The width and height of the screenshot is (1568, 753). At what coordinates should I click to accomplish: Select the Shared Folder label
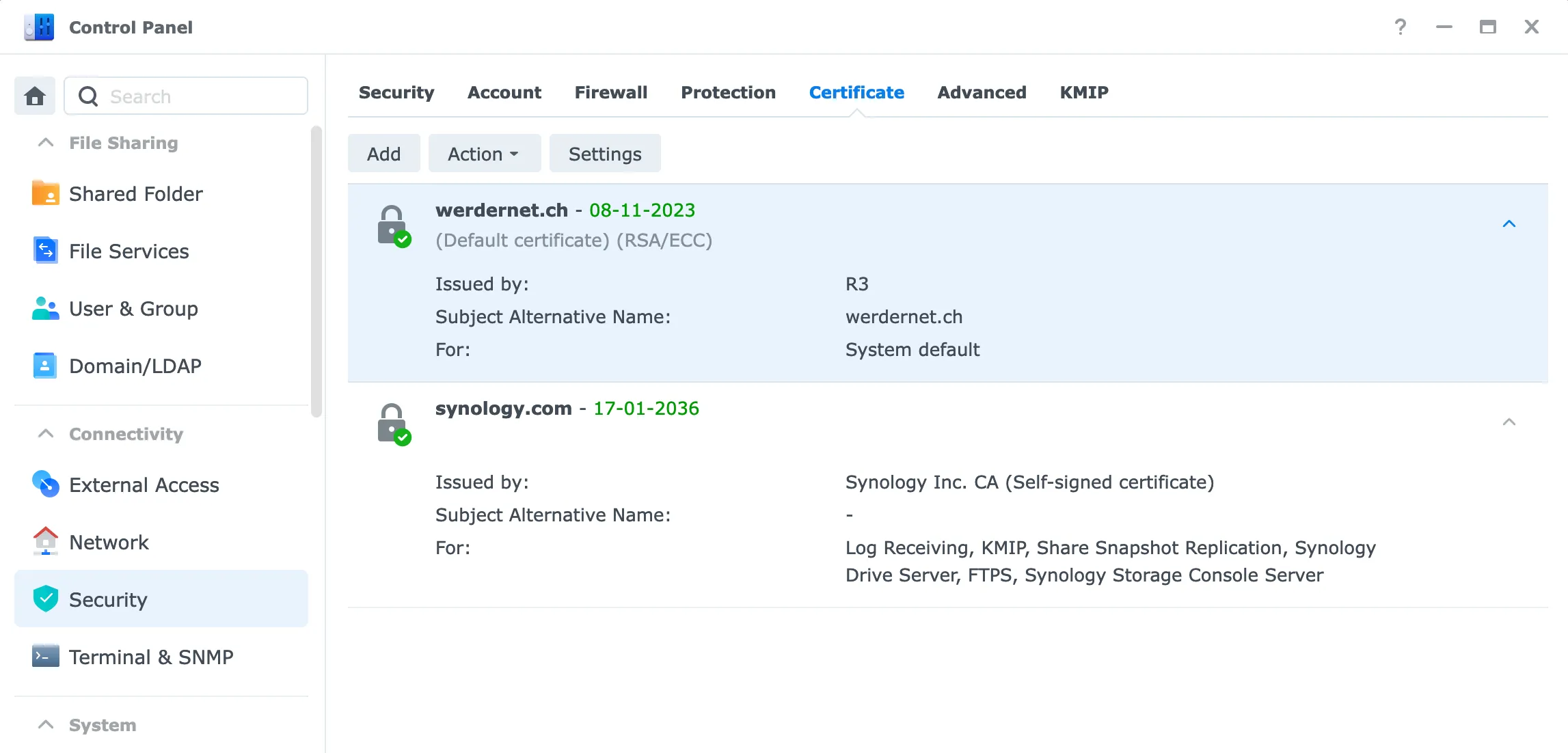(136, 194)
